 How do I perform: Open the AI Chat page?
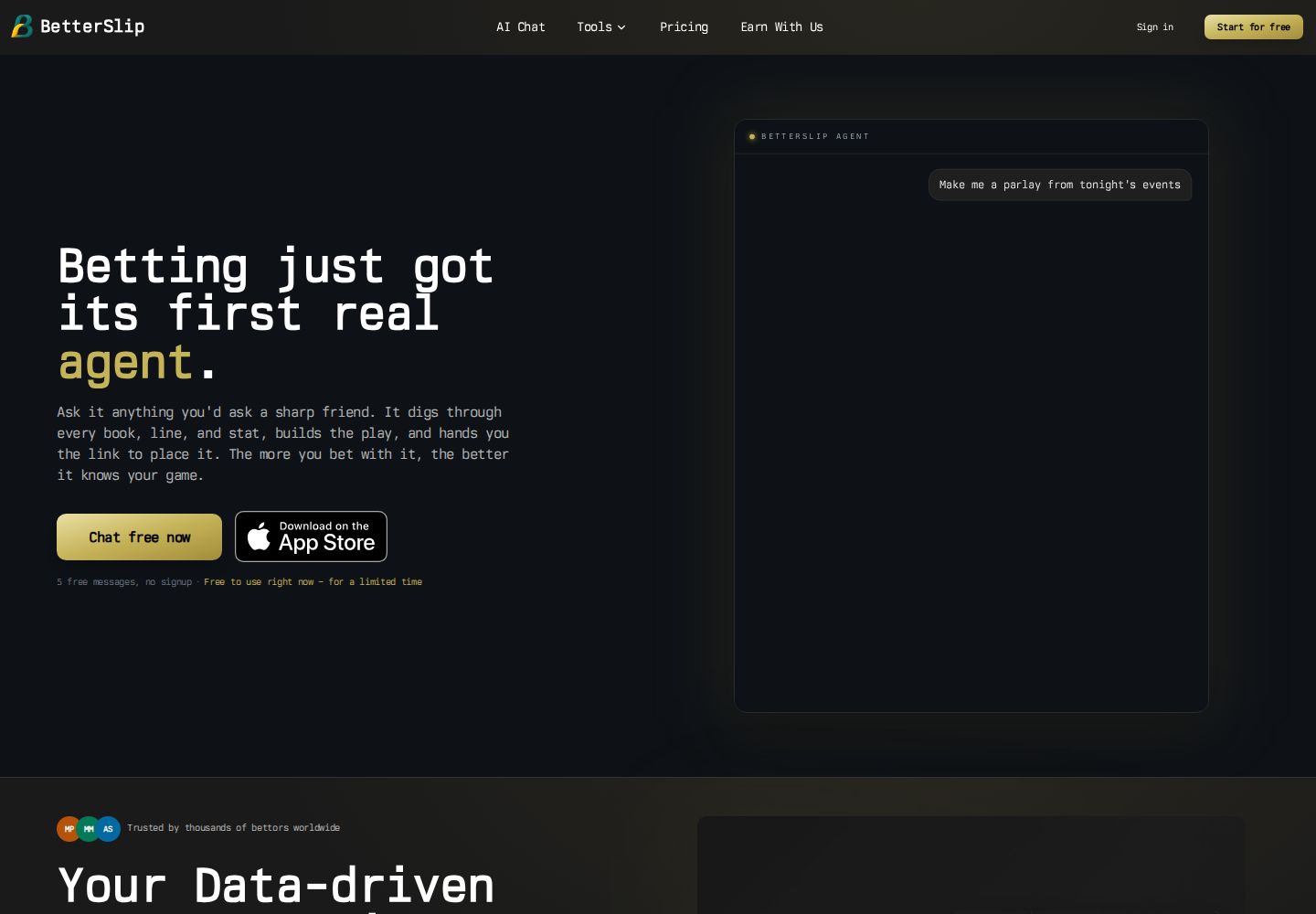tap(521, 27)
